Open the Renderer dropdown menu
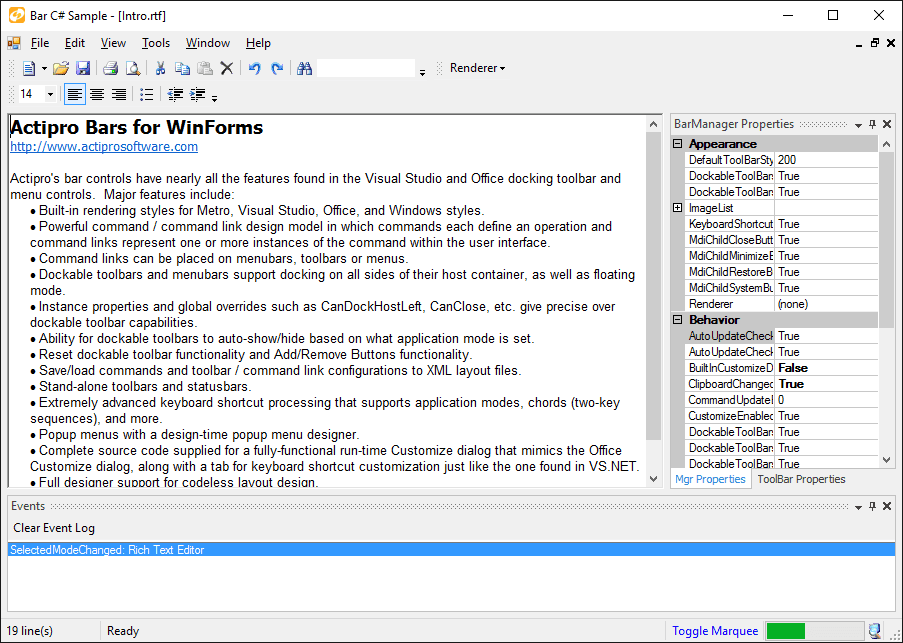This screenshot has height=643, width=903. [x=477, y=68]
